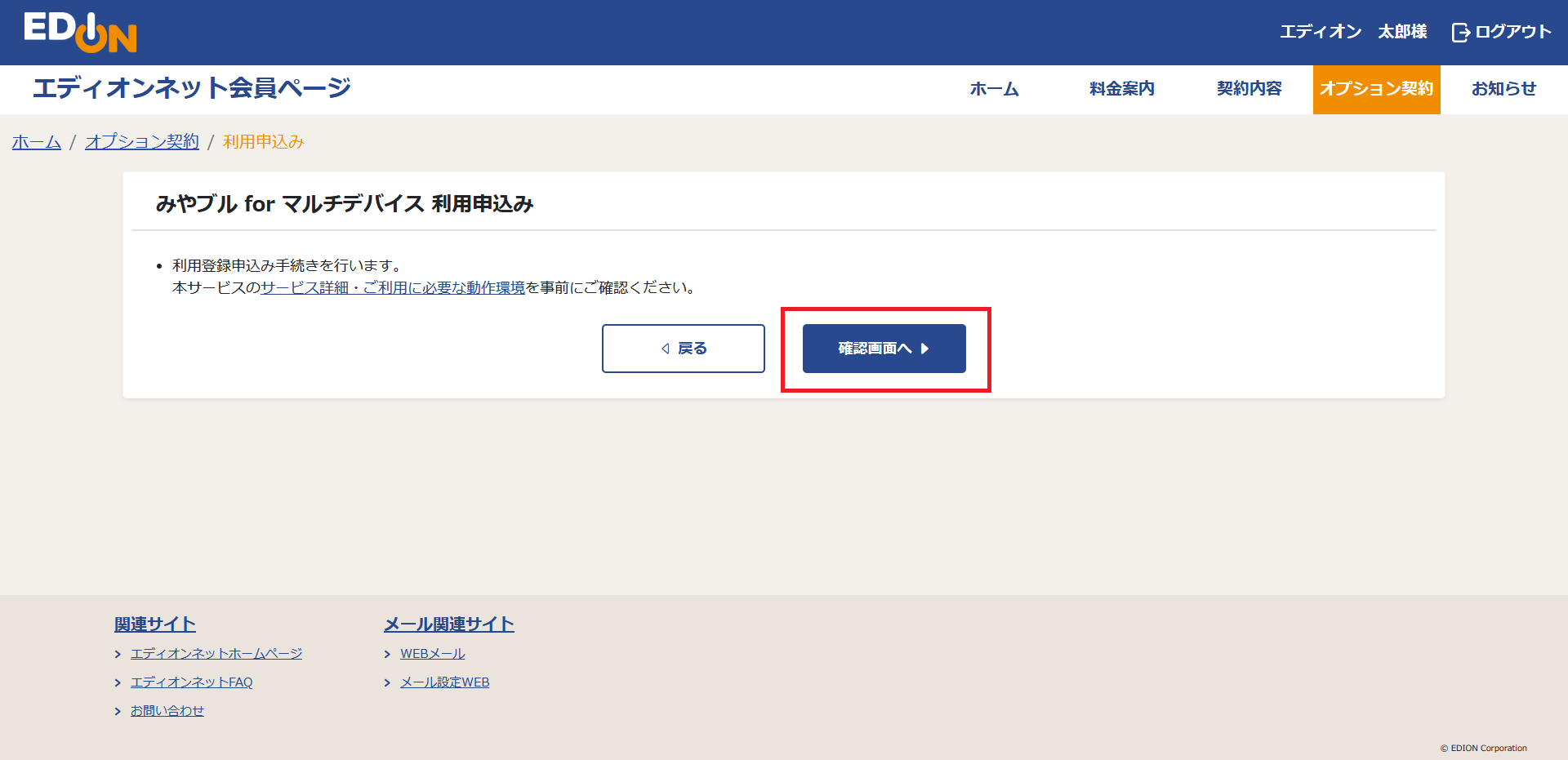This screenshot has width=1568, height=760.
Task: Click the logout icon next to ログアウト
Action: click(1461, 32)
